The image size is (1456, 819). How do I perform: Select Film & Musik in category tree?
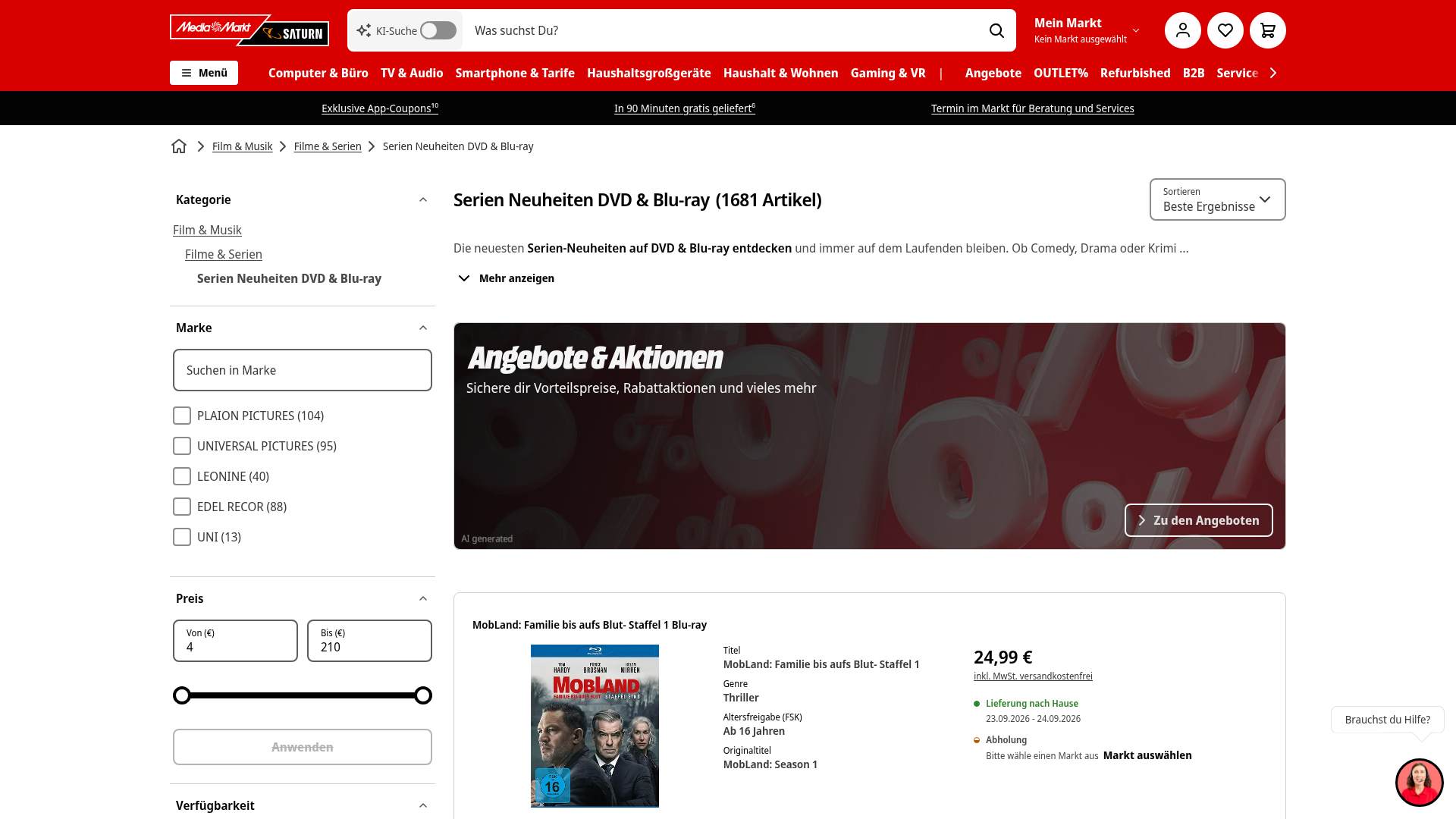pos(207,230)
